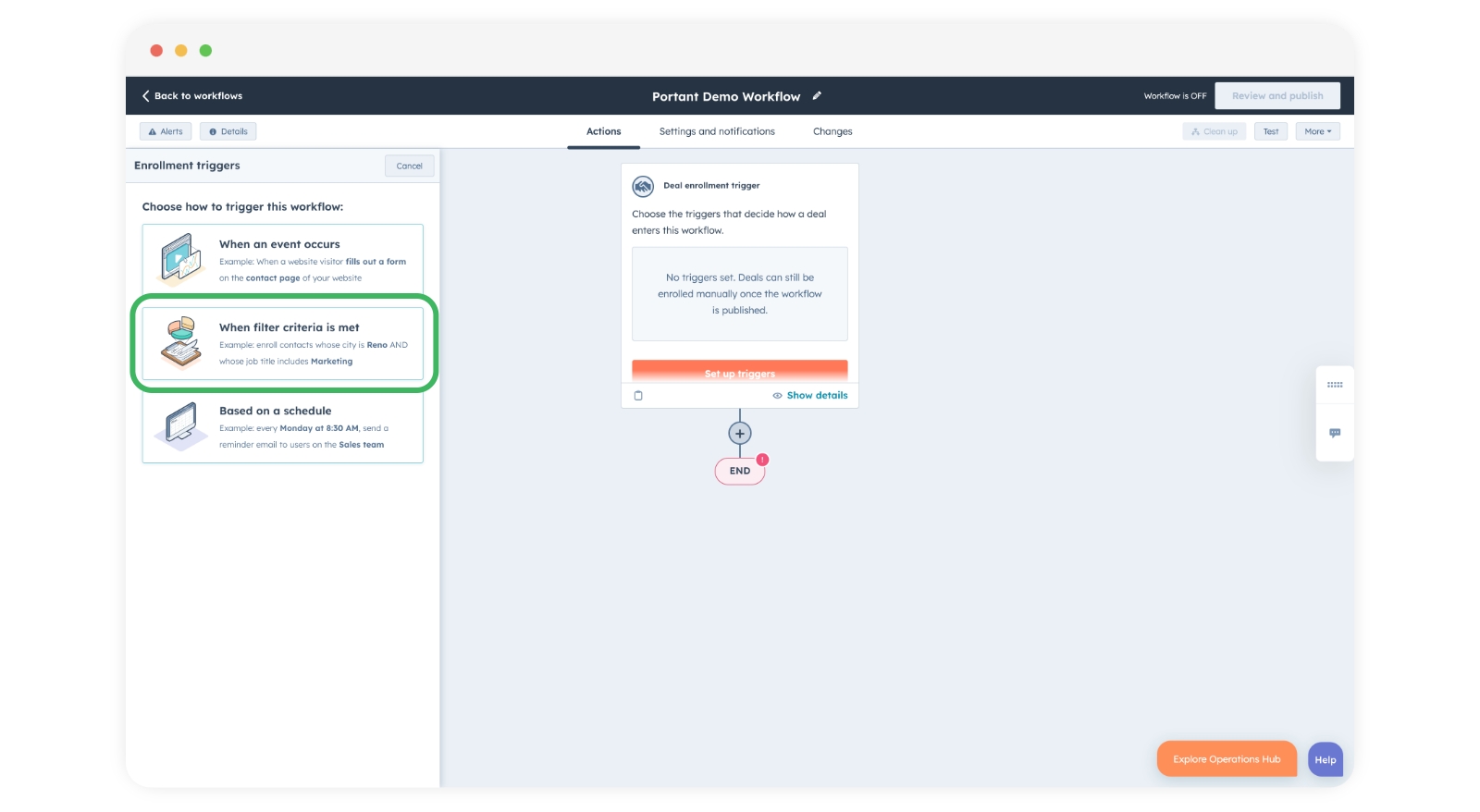Viewport: 1480px width, 812px height.
Task: Click the clipboard icon on trigger card
Action: pyautogui.click(x=638, y=396)
